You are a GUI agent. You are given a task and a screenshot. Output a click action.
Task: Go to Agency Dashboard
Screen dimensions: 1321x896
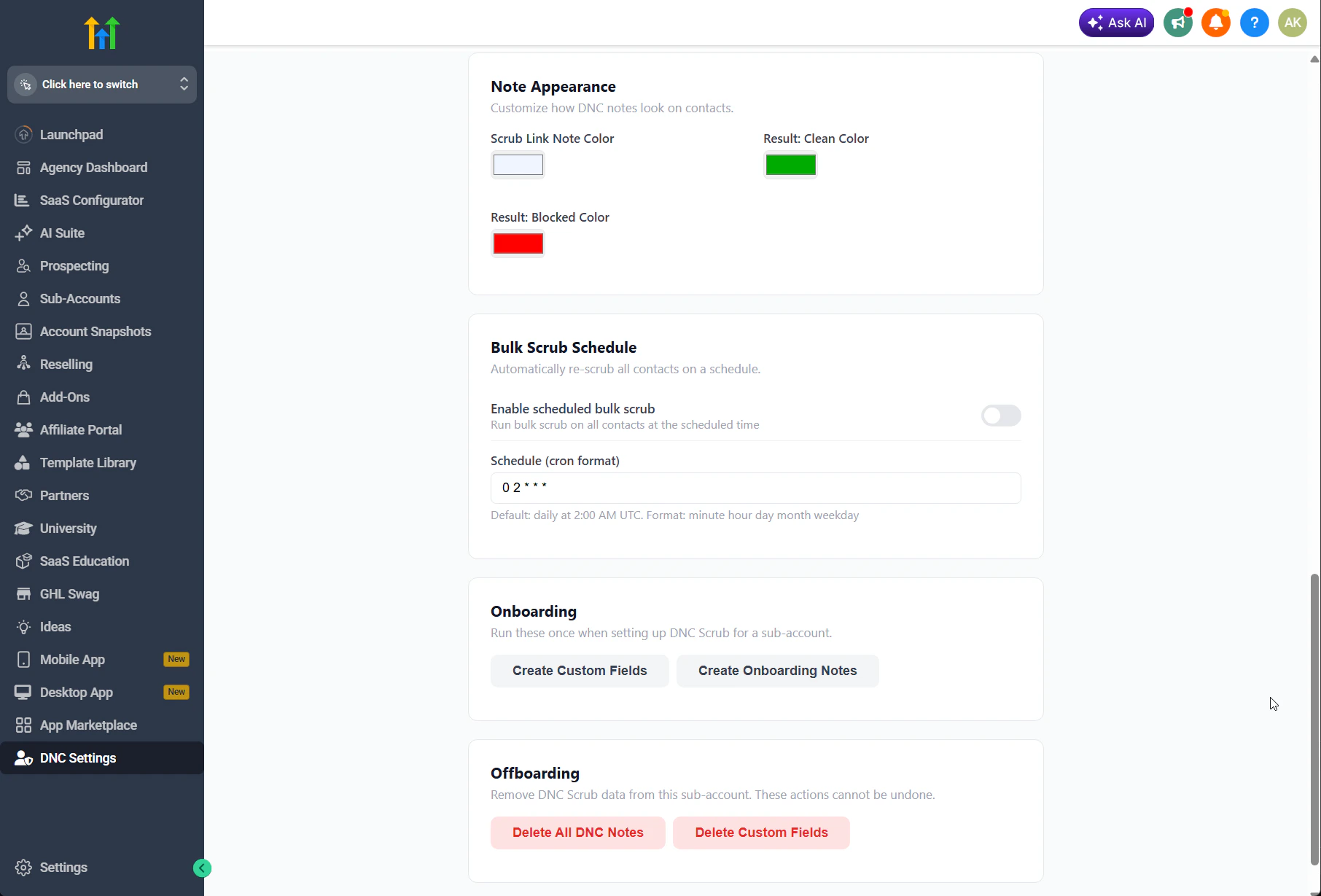pos(102,168)
